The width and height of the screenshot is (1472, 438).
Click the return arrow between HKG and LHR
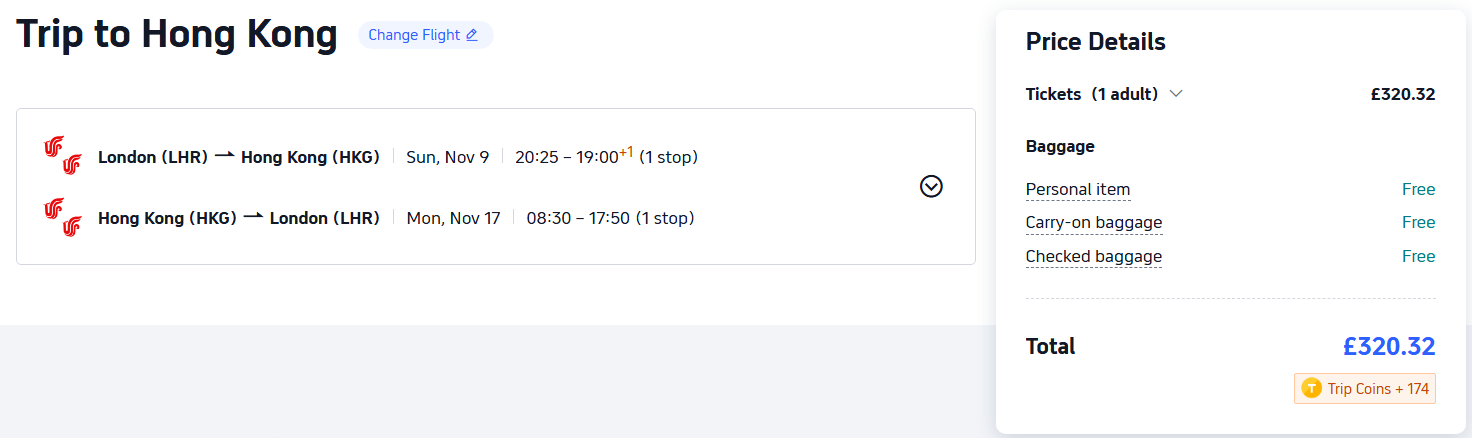pos(253,217)
